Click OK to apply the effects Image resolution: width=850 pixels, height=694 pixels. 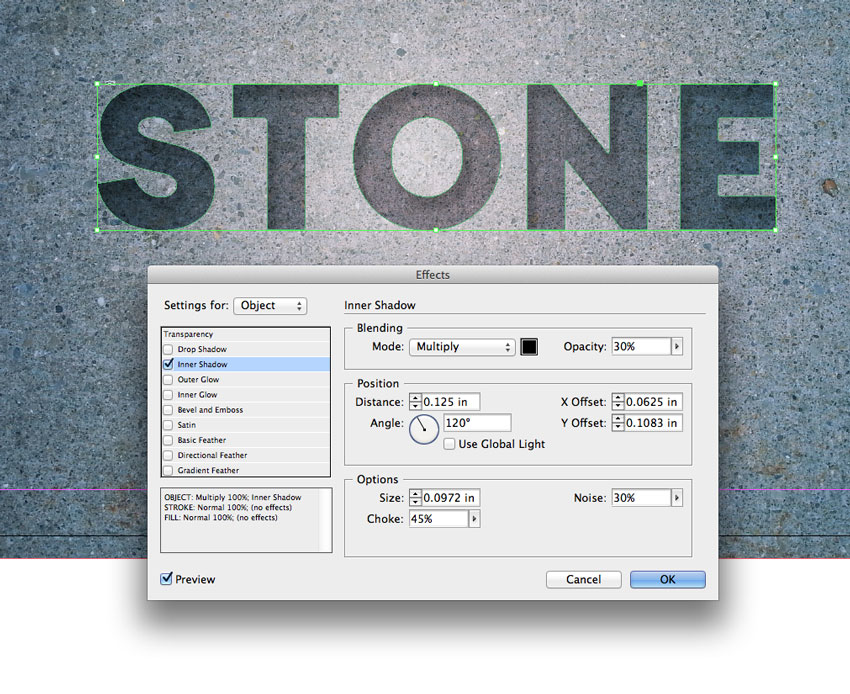(667, 578)
